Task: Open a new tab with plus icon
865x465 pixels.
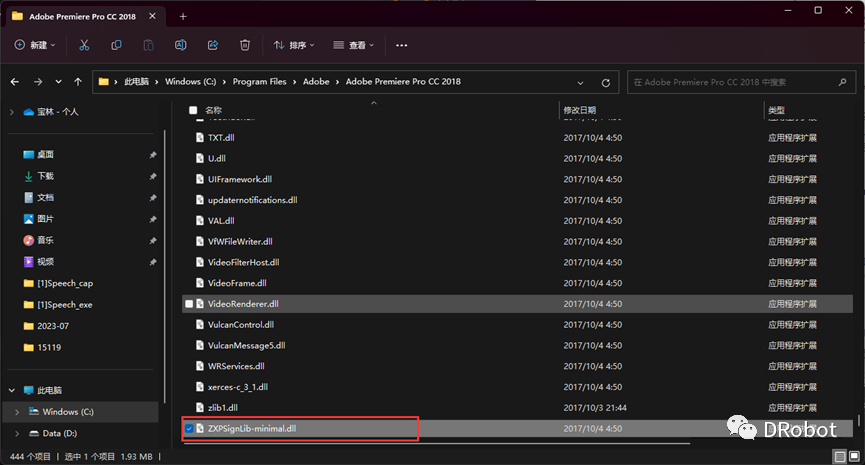Action: point(183,17)
